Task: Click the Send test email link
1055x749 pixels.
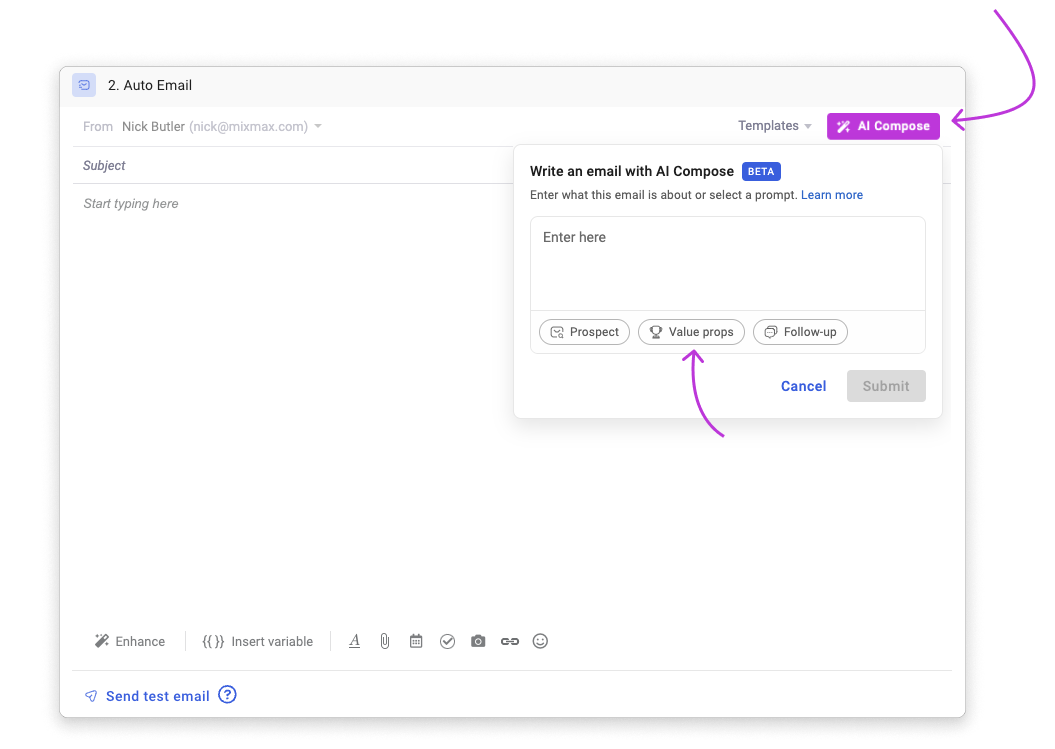Action: point(157,695)
